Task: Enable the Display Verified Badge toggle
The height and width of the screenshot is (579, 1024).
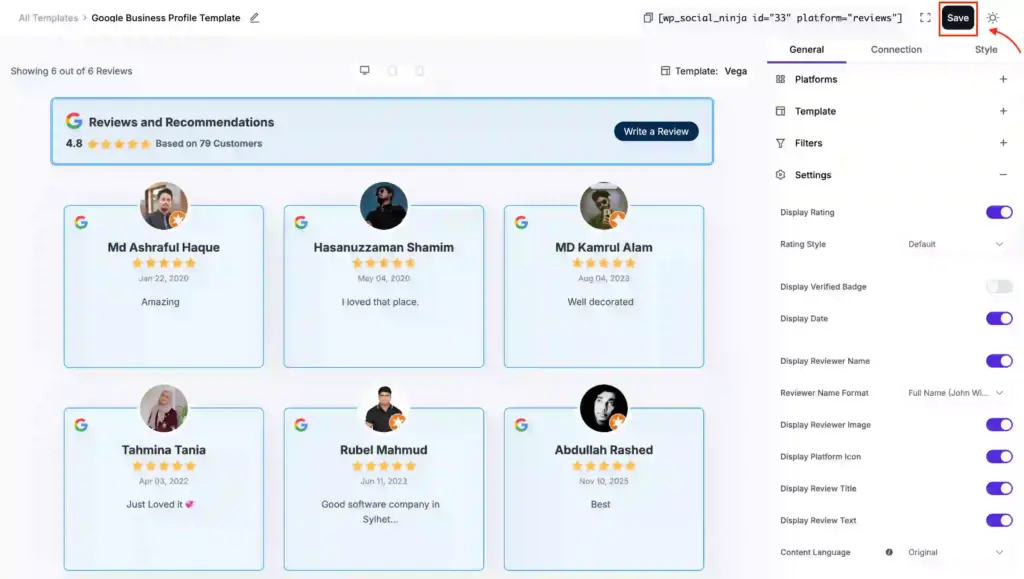Action: [998, 286]
